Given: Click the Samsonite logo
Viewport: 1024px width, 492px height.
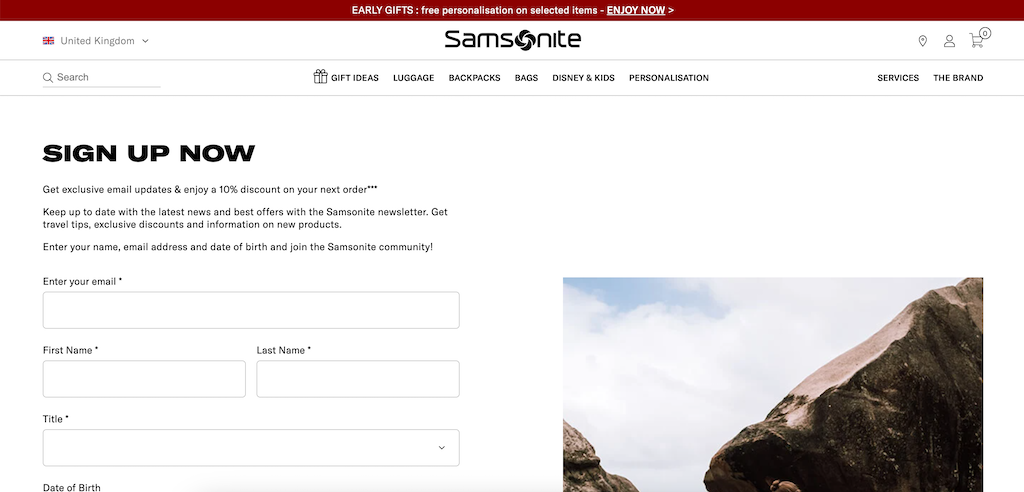Looking at the screenshot, I should 512,40.
